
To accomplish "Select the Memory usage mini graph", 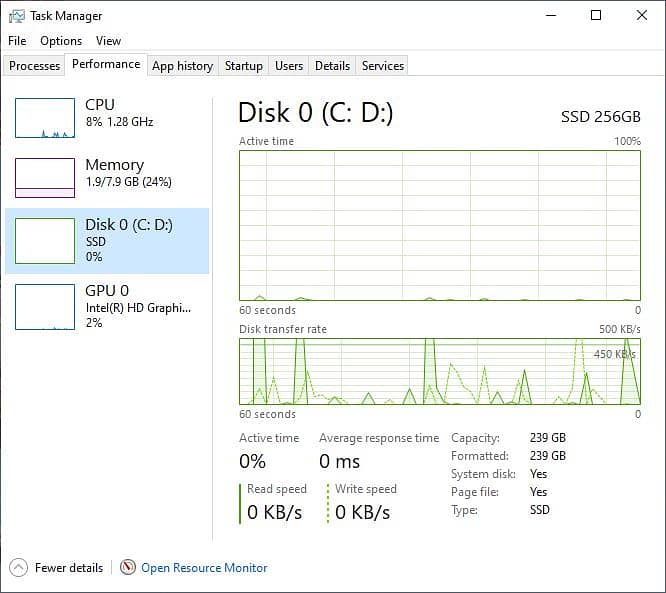I will 45,178.
